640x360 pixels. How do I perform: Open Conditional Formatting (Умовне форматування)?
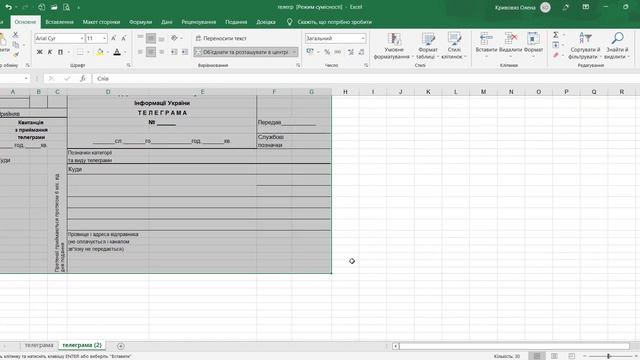[x=393, y=46]
